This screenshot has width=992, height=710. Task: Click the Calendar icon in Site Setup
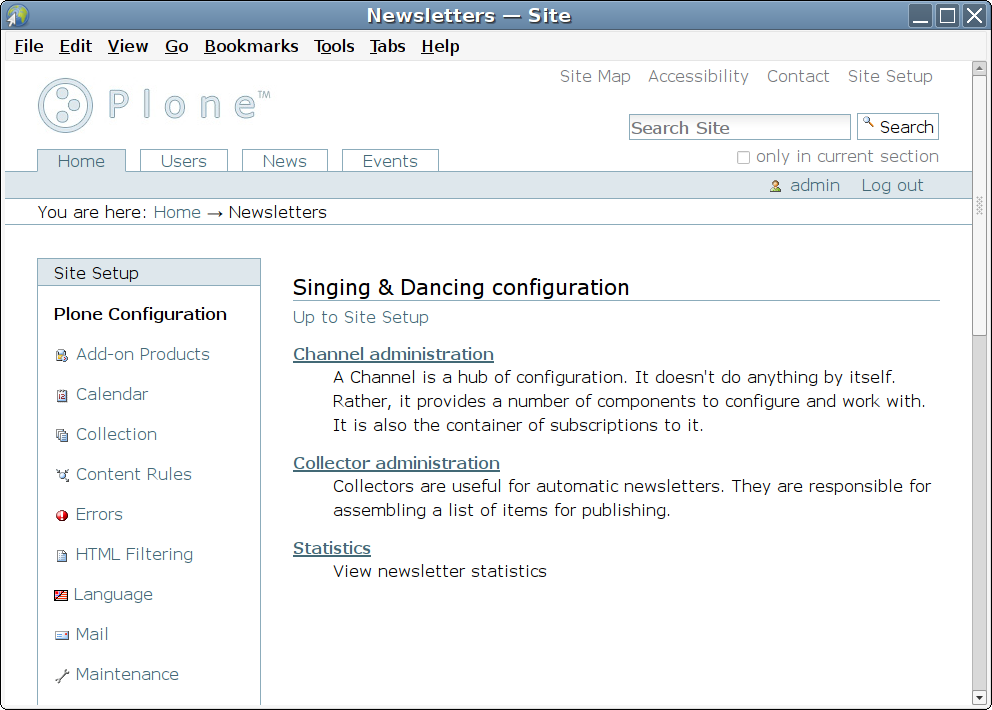(x=62, y=395)
